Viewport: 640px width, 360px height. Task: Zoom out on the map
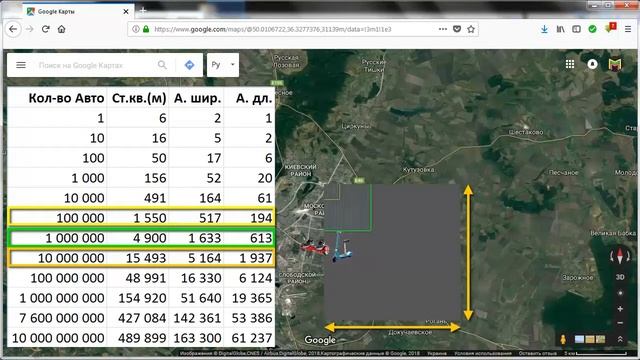pyautogui.click(x=620, y=323)
